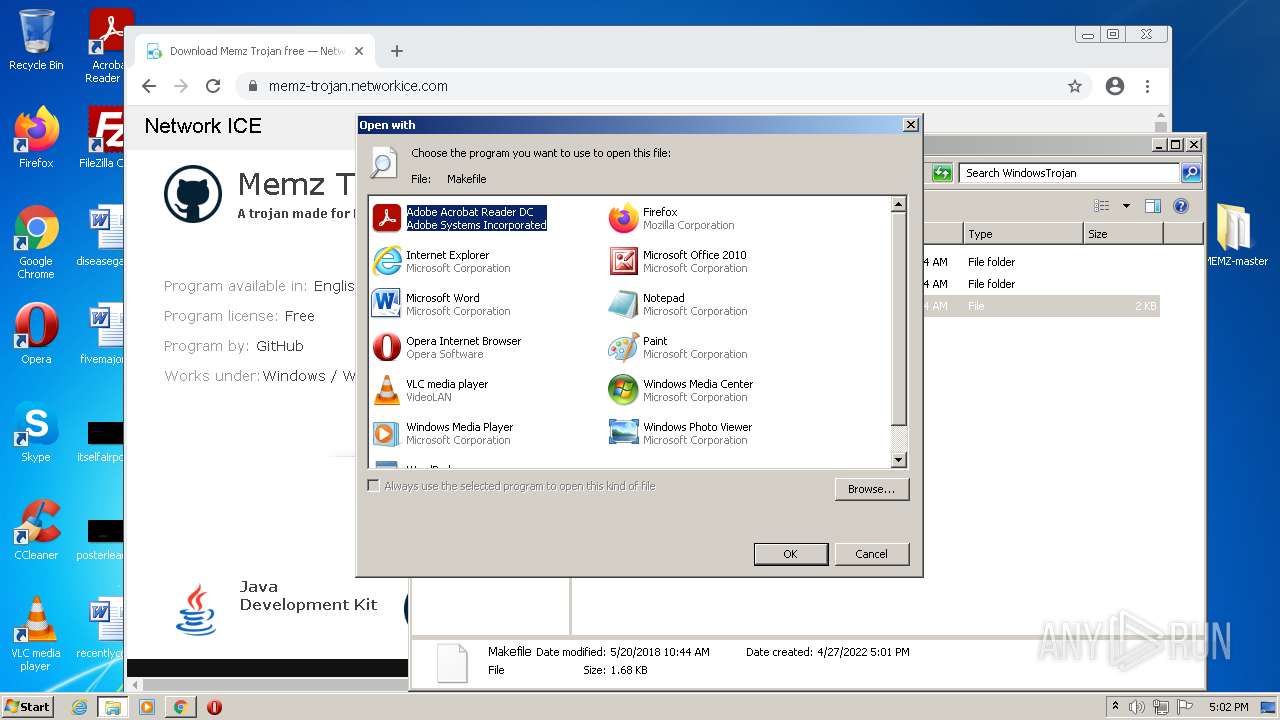
Task: Open Firefox desktop shortcut
Action: [36, 138]
